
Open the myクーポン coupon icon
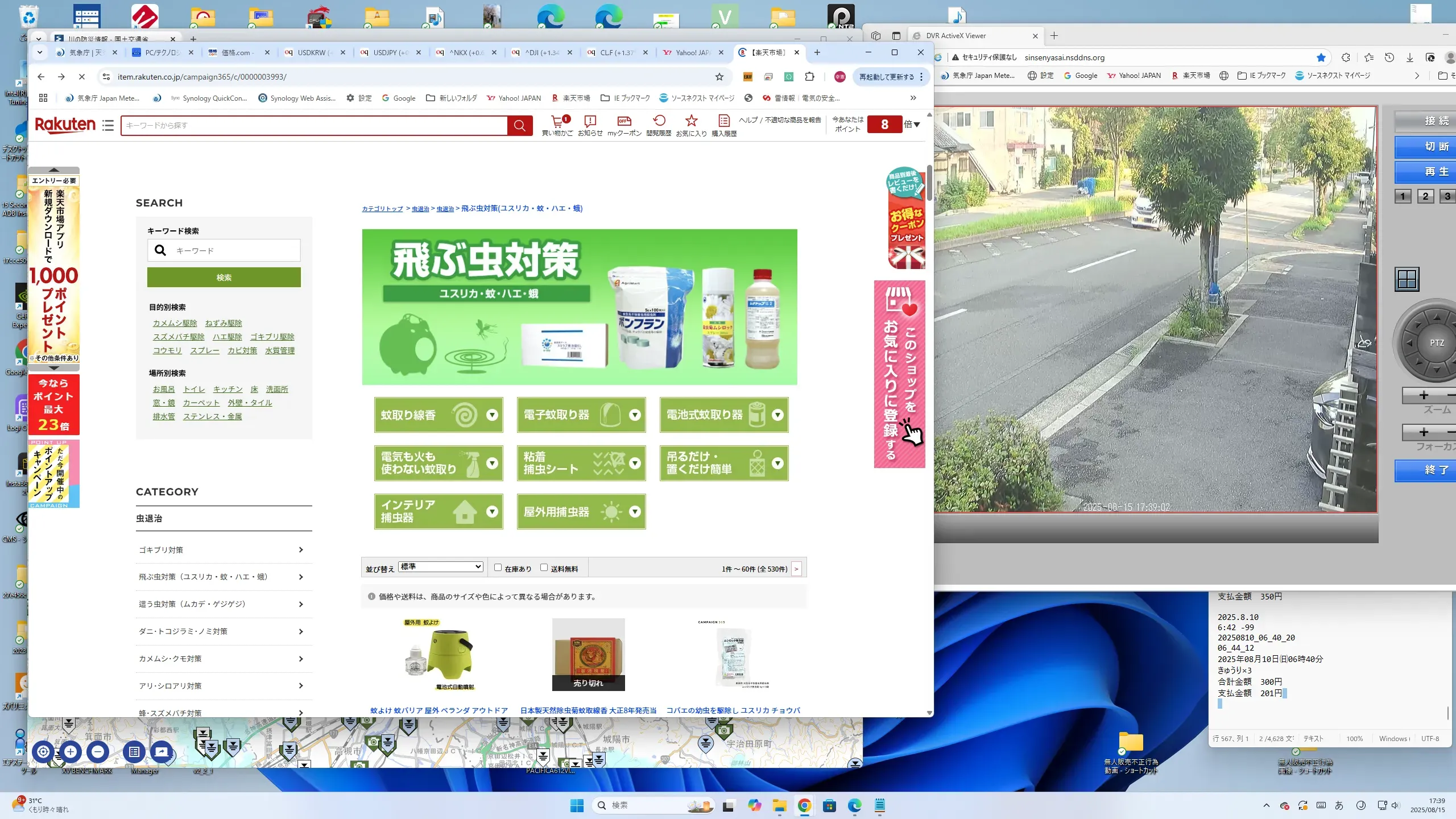tap(624, 121)
